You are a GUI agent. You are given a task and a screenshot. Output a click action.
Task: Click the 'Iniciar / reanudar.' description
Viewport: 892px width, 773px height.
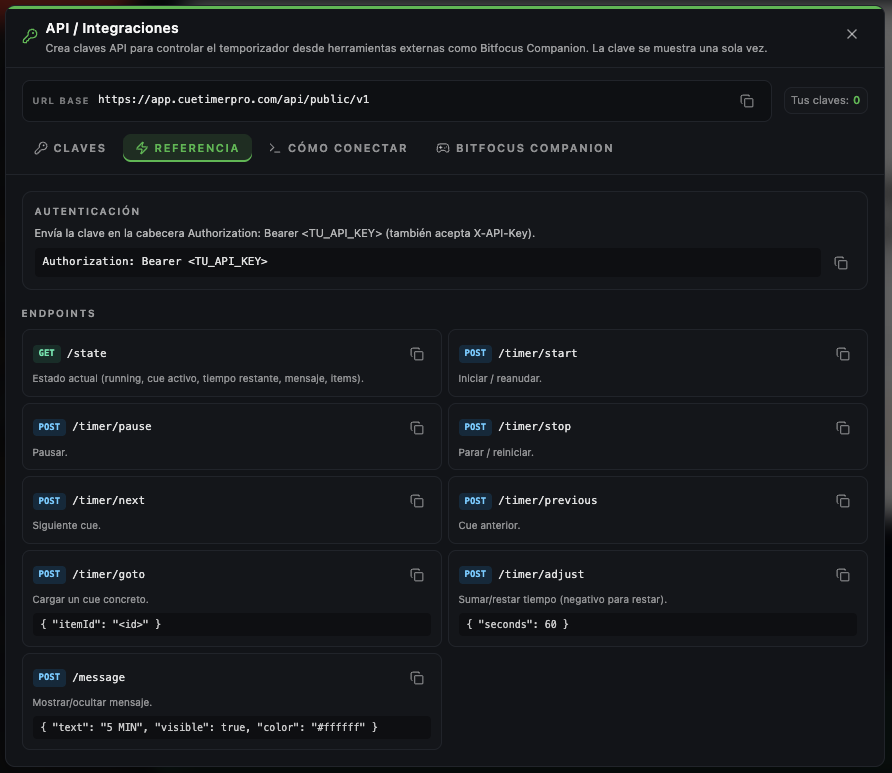tap(499, 378)
